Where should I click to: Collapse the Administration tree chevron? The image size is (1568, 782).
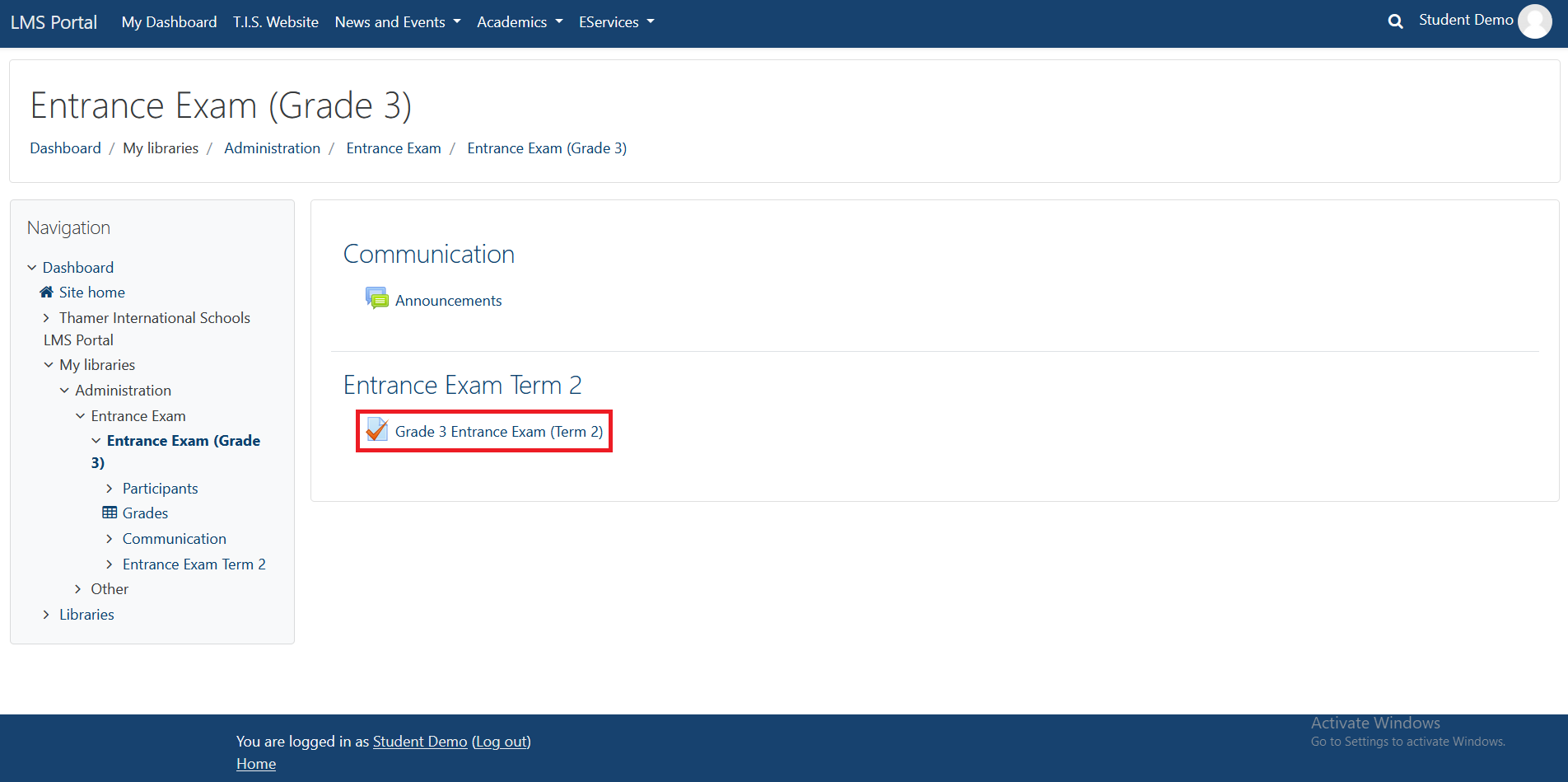pos(64,390)
